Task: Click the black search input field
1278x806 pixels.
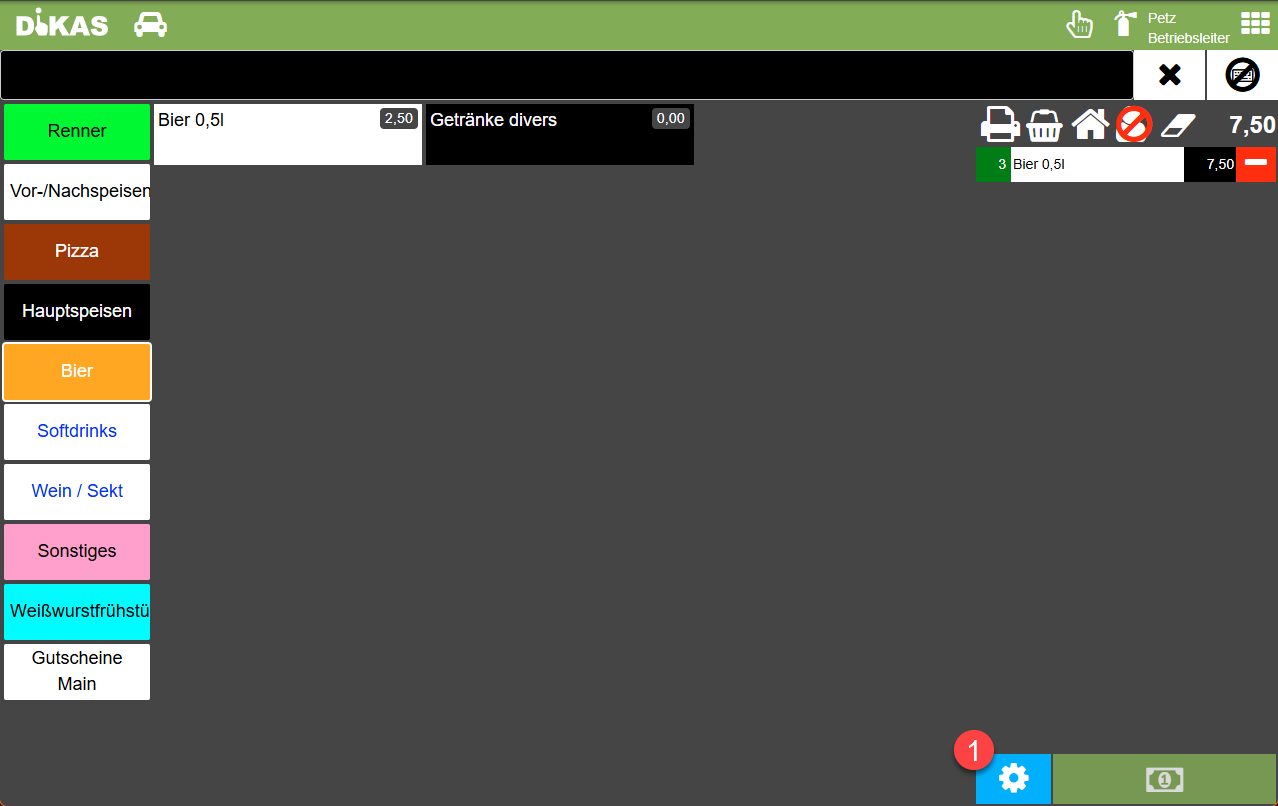Action: (x=566, y=75)
